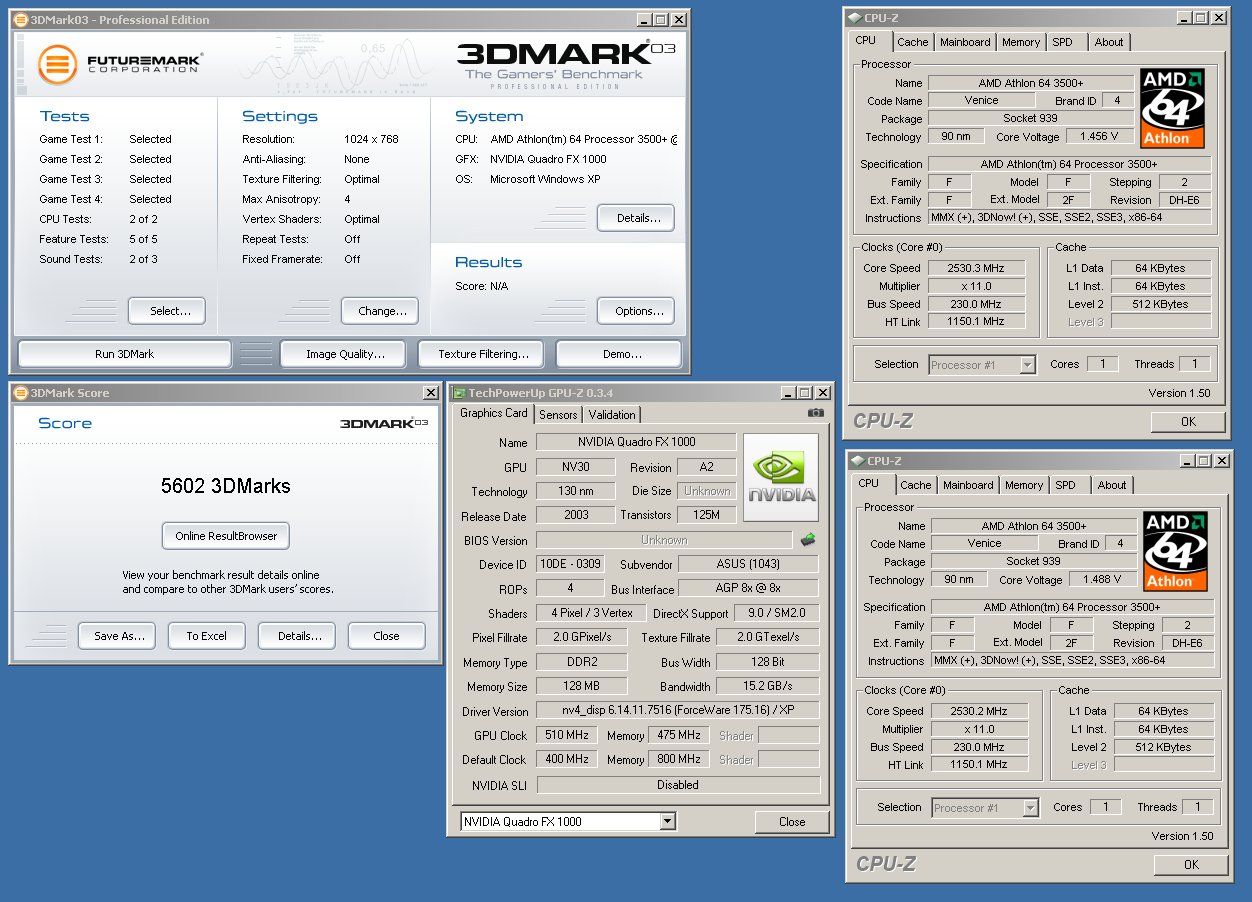The width and height of the screenshot is (1252, 902).
Task: Click Device ID 10DE - 0309 field
Action: click(x=571, y=564)
